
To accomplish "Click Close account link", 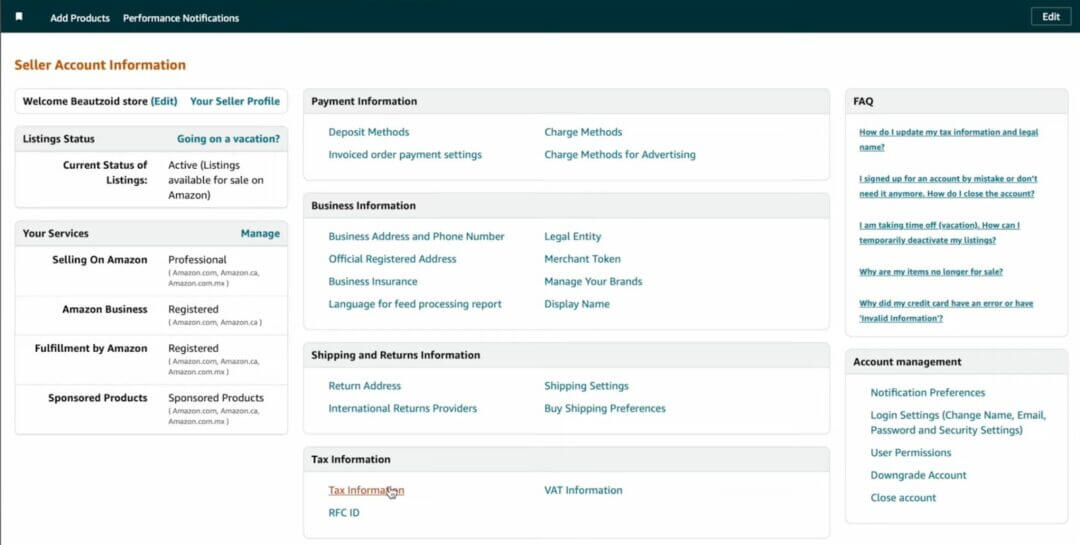I will pyautogui.click(x=903, y=498).
